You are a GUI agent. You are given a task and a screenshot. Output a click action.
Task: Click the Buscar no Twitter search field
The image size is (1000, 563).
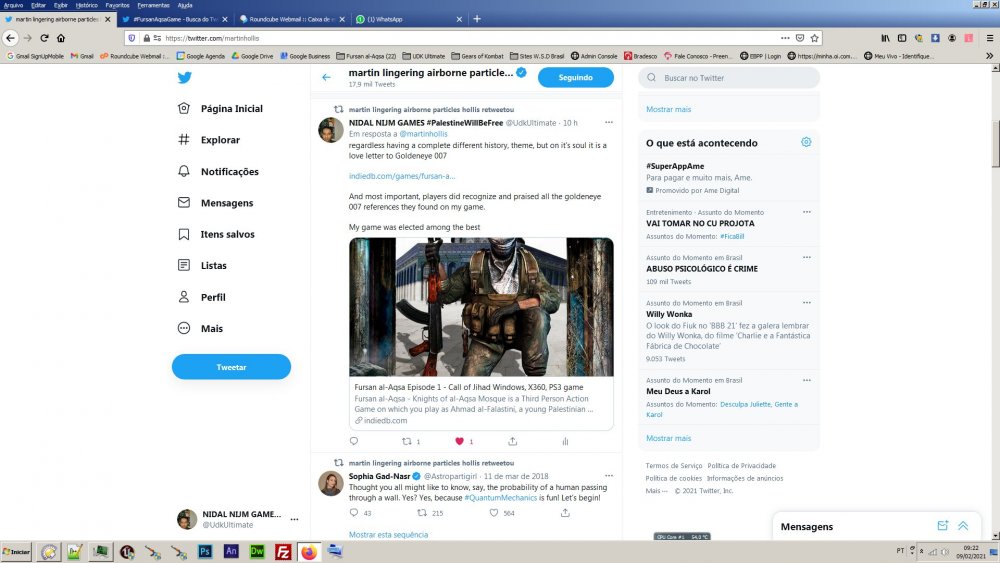tap(729, 78)
